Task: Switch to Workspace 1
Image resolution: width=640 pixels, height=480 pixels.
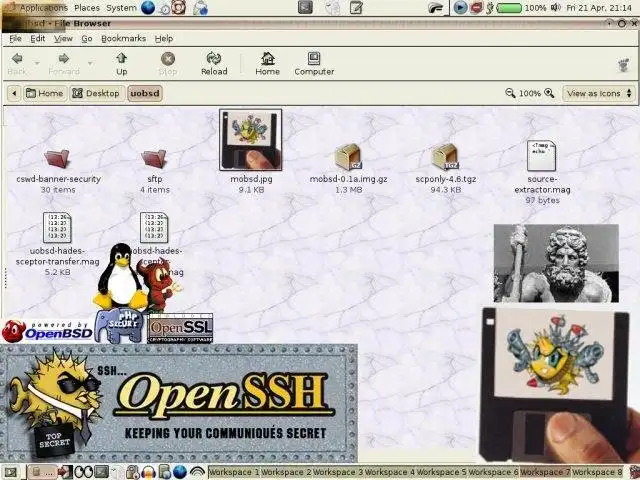Action: click(x=234, y=472)
